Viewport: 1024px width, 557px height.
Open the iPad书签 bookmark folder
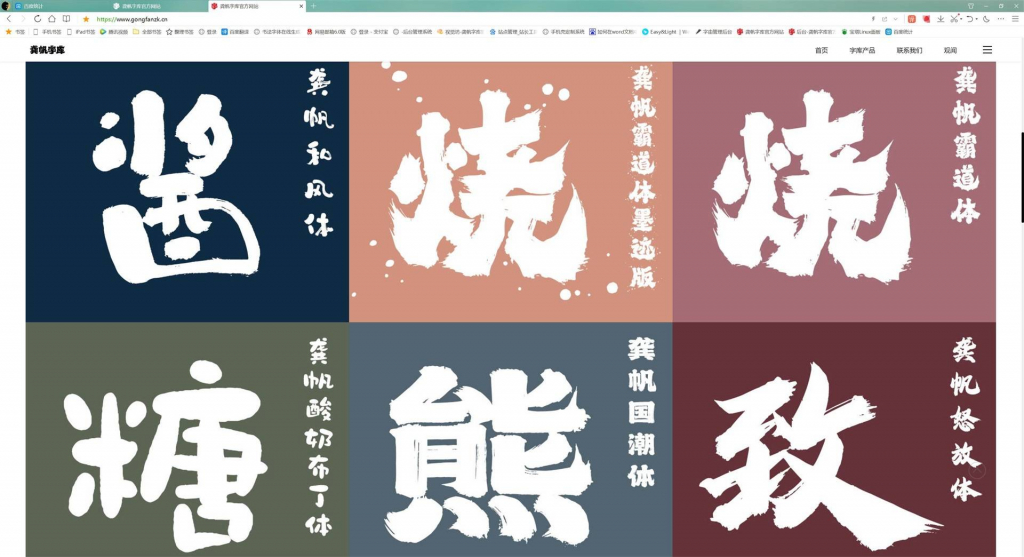pyautogui.click(x=81, y=31)
